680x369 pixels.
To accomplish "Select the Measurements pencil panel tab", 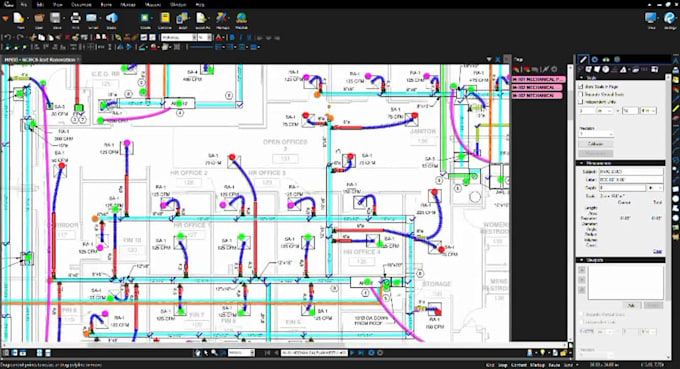I will [x=583, y=59].
